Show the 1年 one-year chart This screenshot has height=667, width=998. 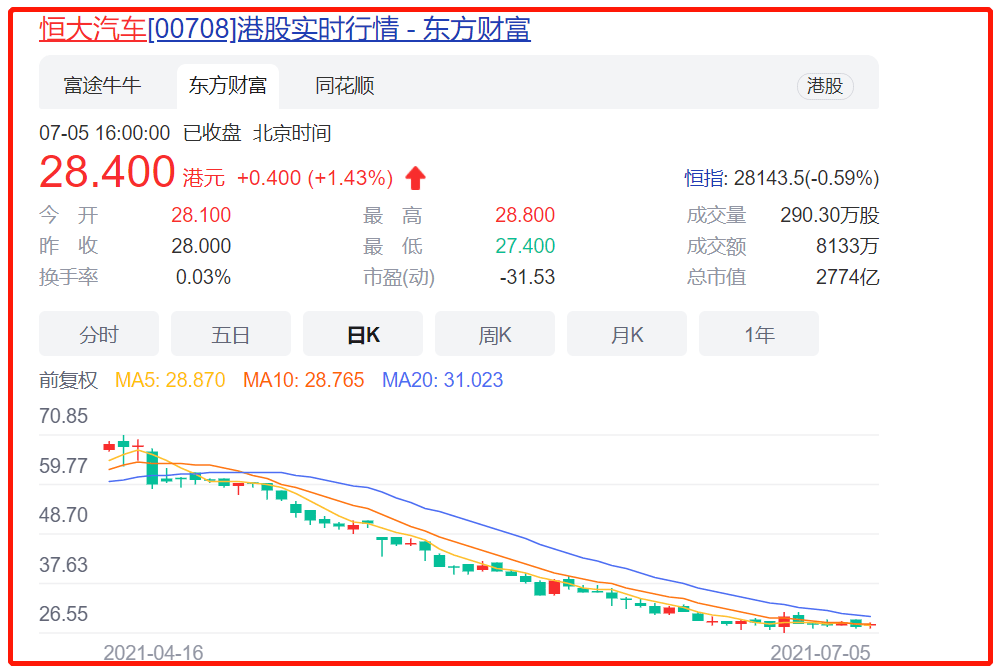(x=759, y=334)
